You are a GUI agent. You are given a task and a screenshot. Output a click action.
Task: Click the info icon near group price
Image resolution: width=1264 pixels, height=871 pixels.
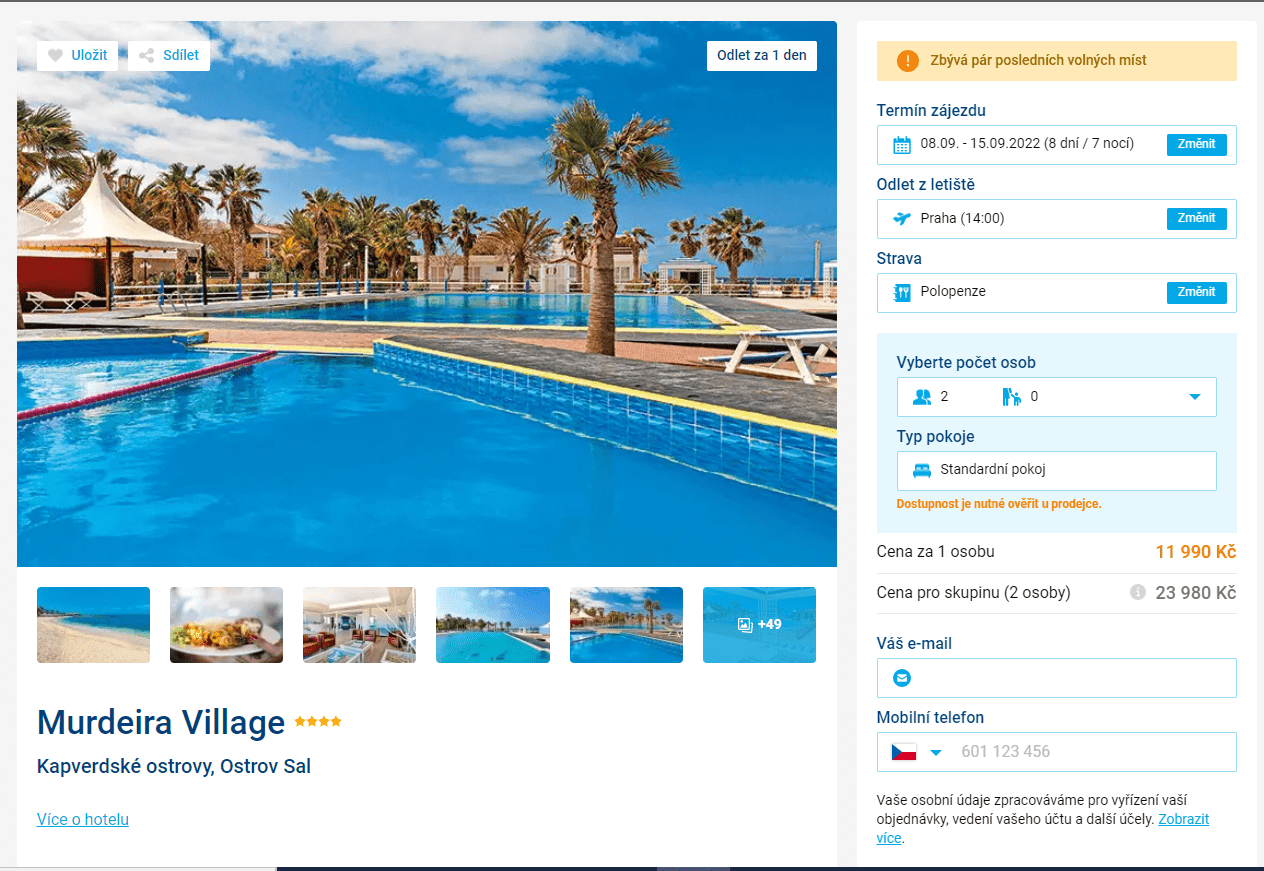pos(1137,592)
